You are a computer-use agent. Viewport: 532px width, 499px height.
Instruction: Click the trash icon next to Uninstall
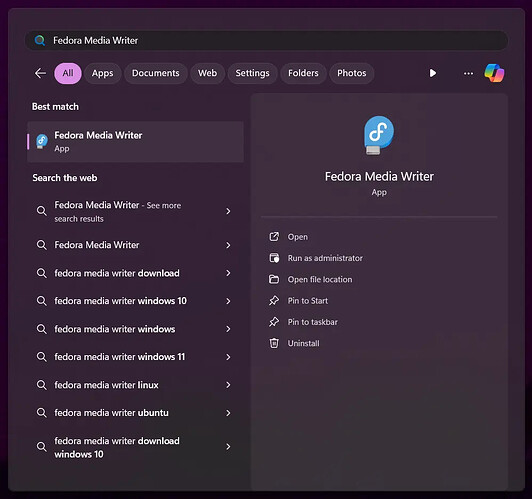tap(274, 343)
